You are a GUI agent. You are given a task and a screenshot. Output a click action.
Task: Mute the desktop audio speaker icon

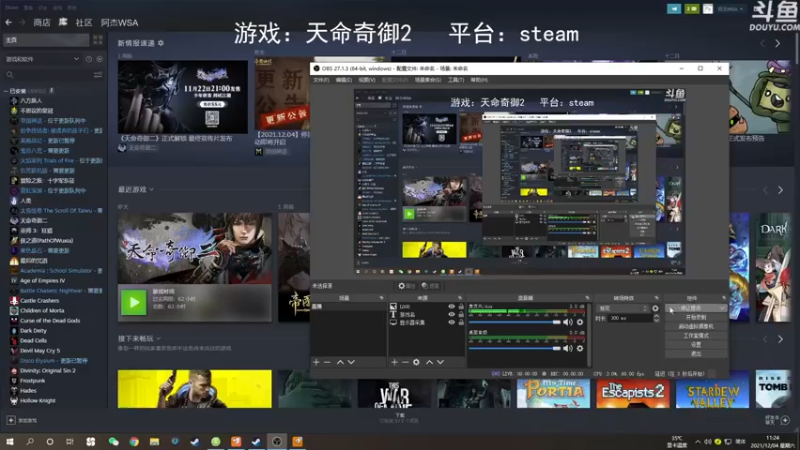coord(568,348)
